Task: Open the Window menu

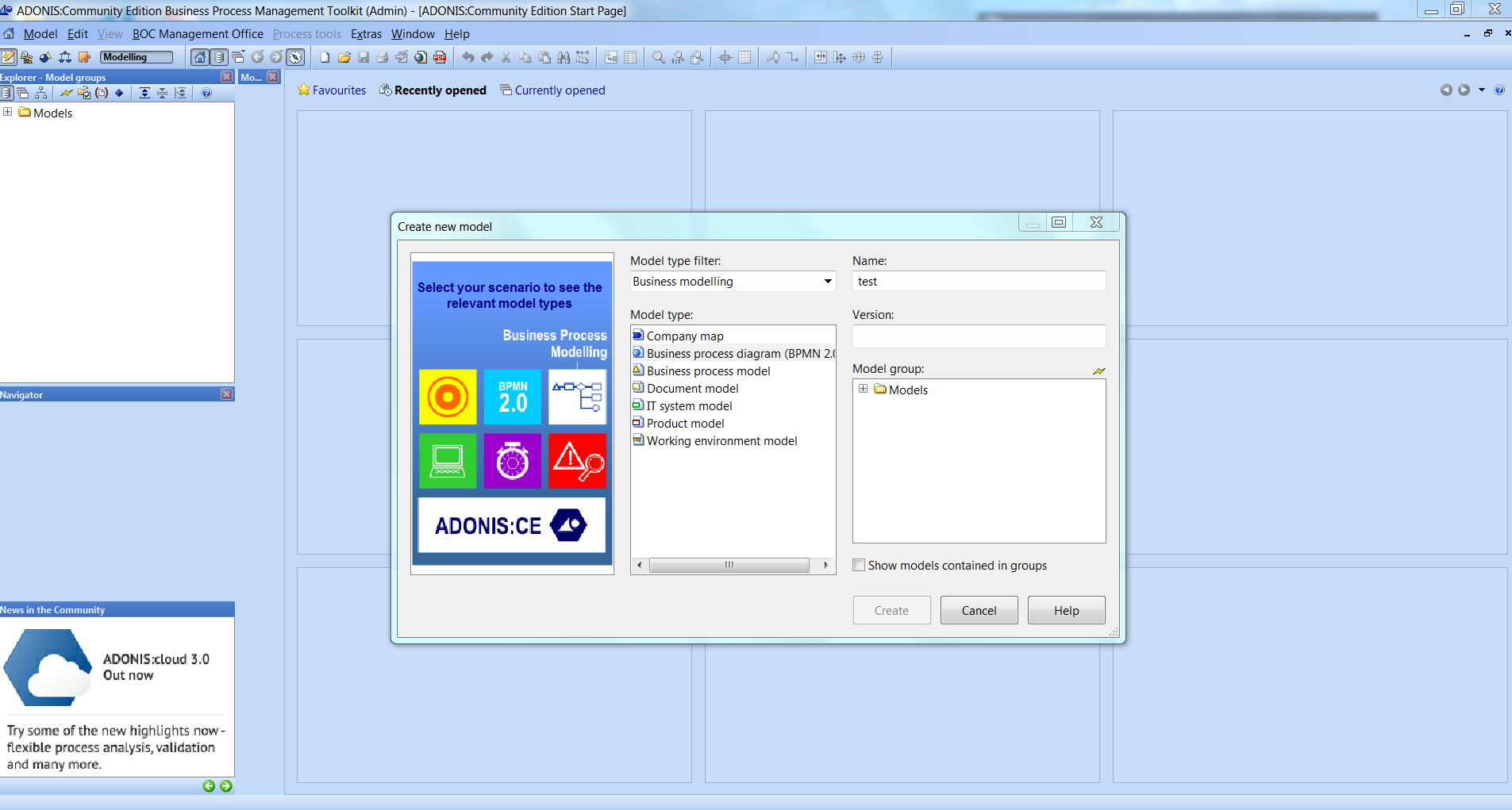Action: pyautogui.click(x=413, y=34)
